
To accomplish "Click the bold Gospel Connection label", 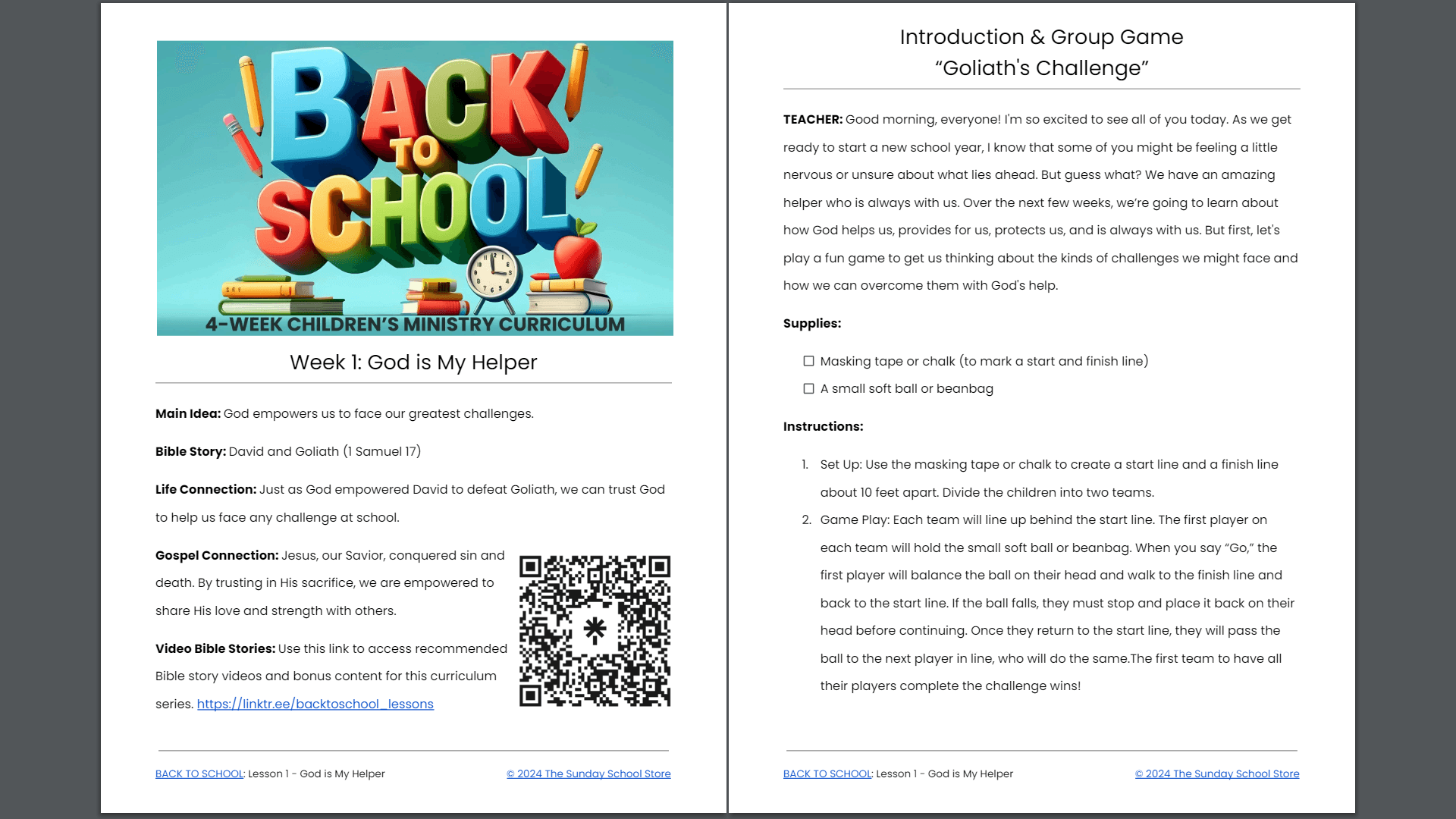I will pos(217,555).
